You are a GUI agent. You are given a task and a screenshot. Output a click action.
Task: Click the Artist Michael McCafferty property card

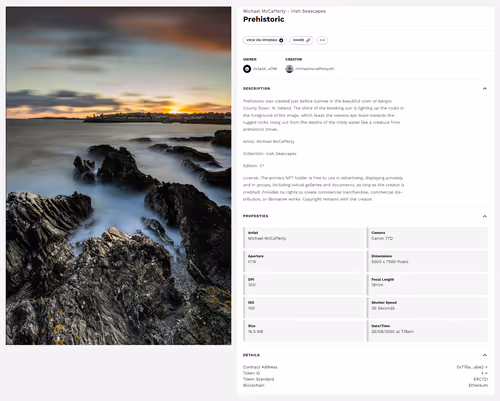[x=304, y=238]
